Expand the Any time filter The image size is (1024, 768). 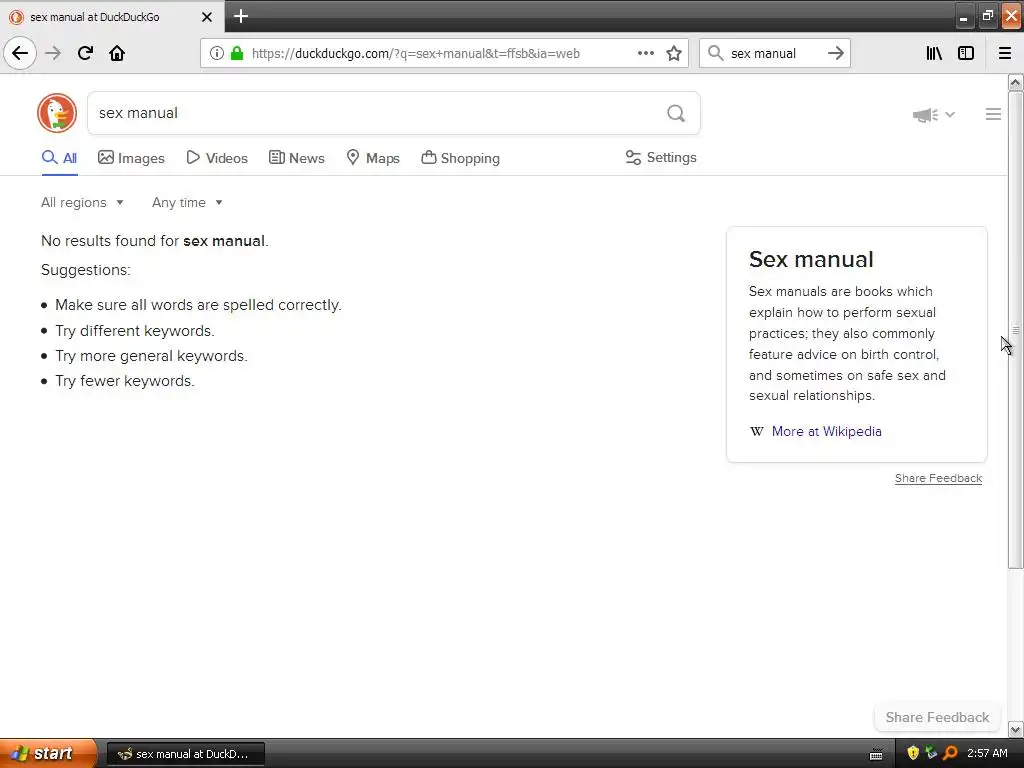tap(187, 202)
